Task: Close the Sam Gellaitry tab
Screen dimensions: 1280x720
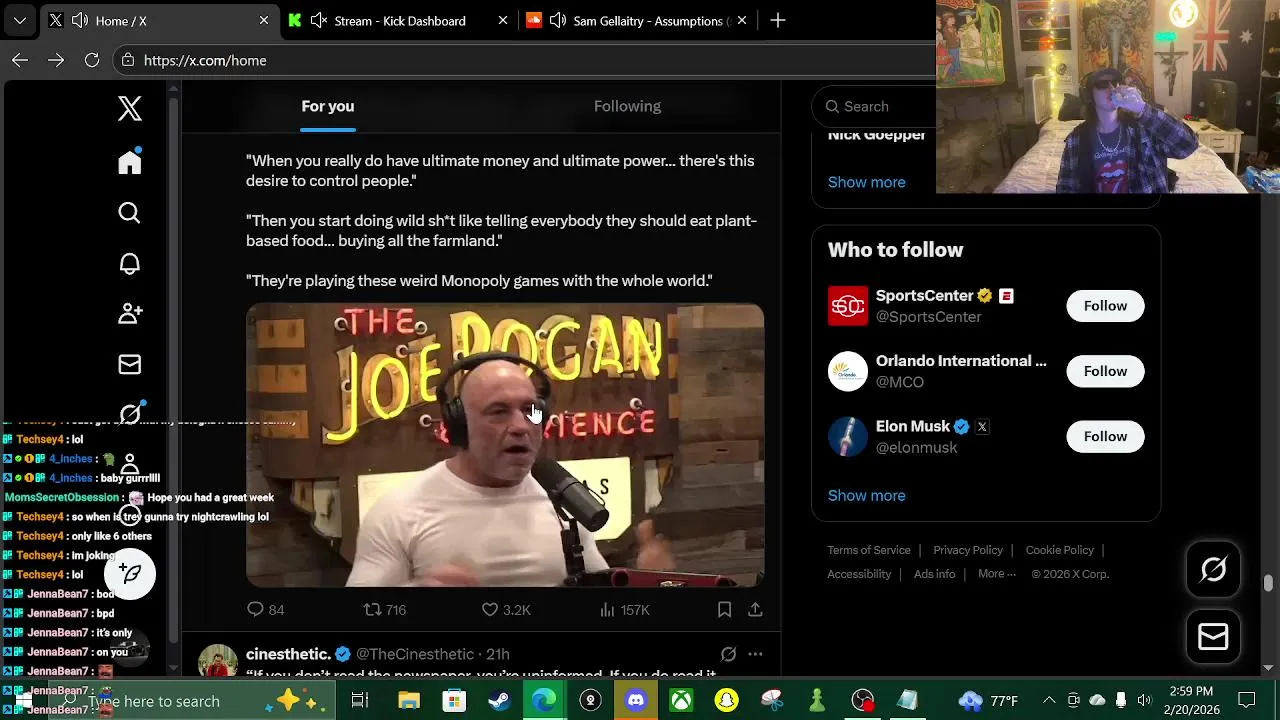Action: [x=742, y=20]
